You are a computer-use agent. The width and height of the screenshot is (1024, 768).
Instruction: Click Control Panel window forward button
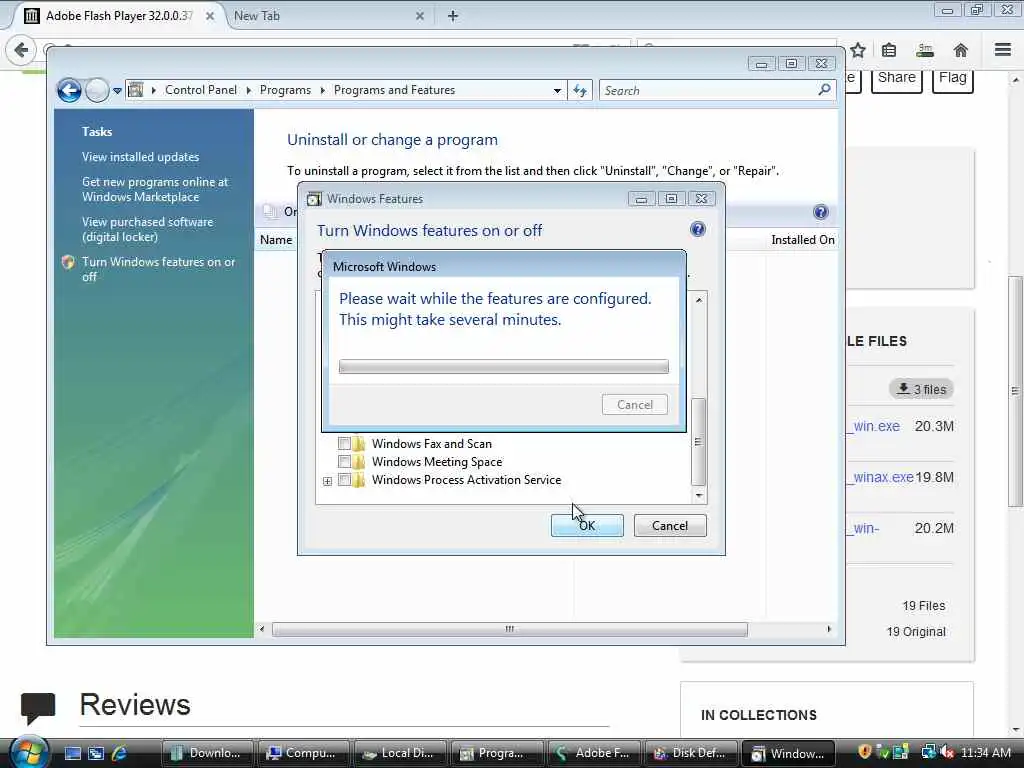point(97,90)
